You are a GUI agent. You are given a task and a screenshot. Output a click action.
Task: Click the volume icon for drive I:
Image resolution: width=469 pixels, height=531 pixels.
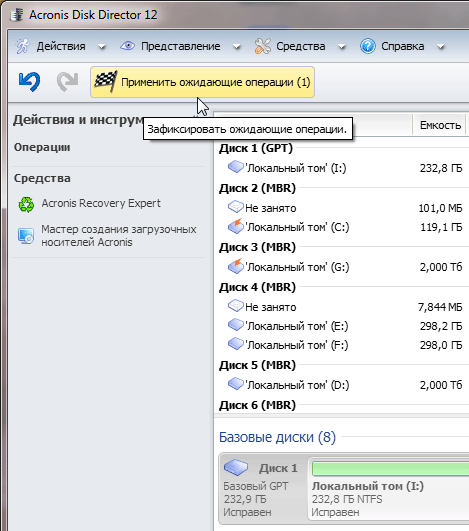[236, 167]
